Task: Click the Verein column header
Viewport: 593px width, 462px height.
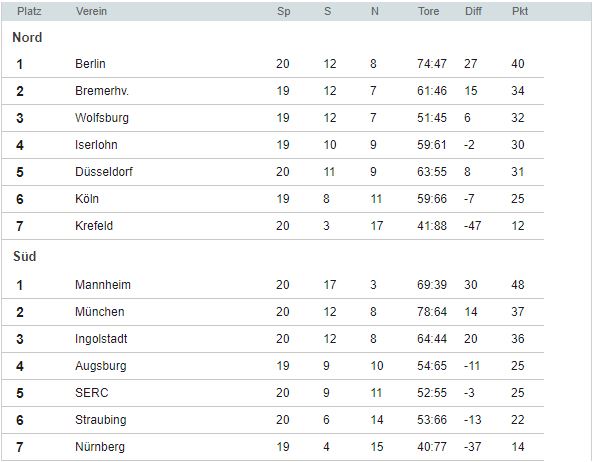Action: click(x=91, y=11)
